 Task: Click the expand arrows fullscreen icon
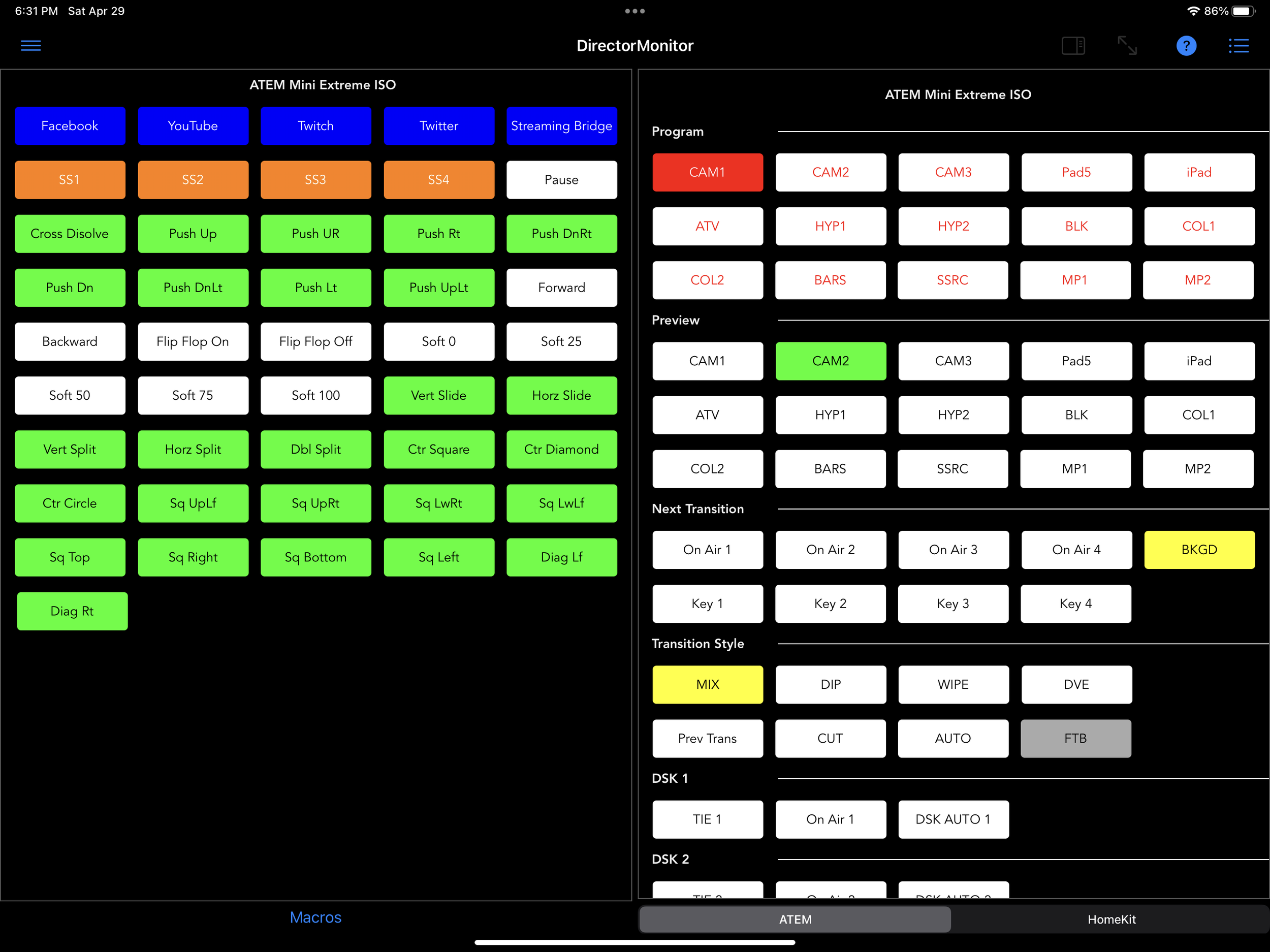coord(1127,45)
